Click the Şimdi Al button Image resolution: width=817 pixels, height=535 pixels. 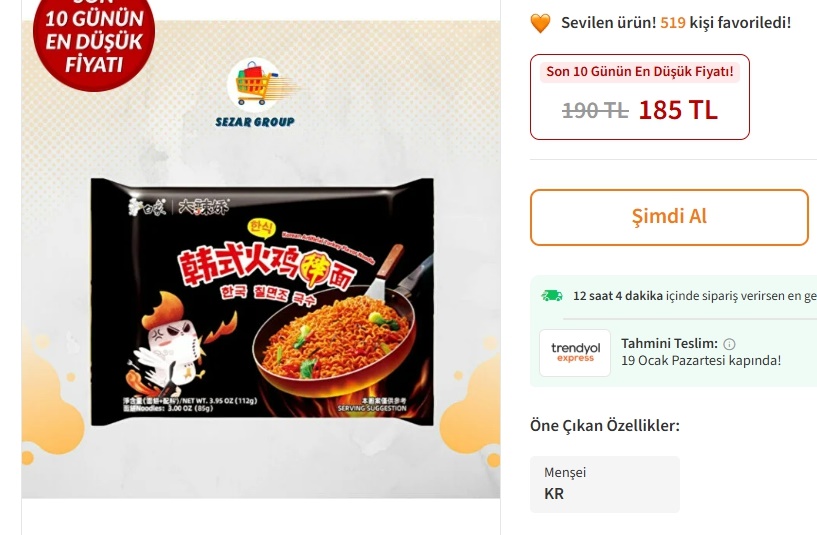point(670,217)
